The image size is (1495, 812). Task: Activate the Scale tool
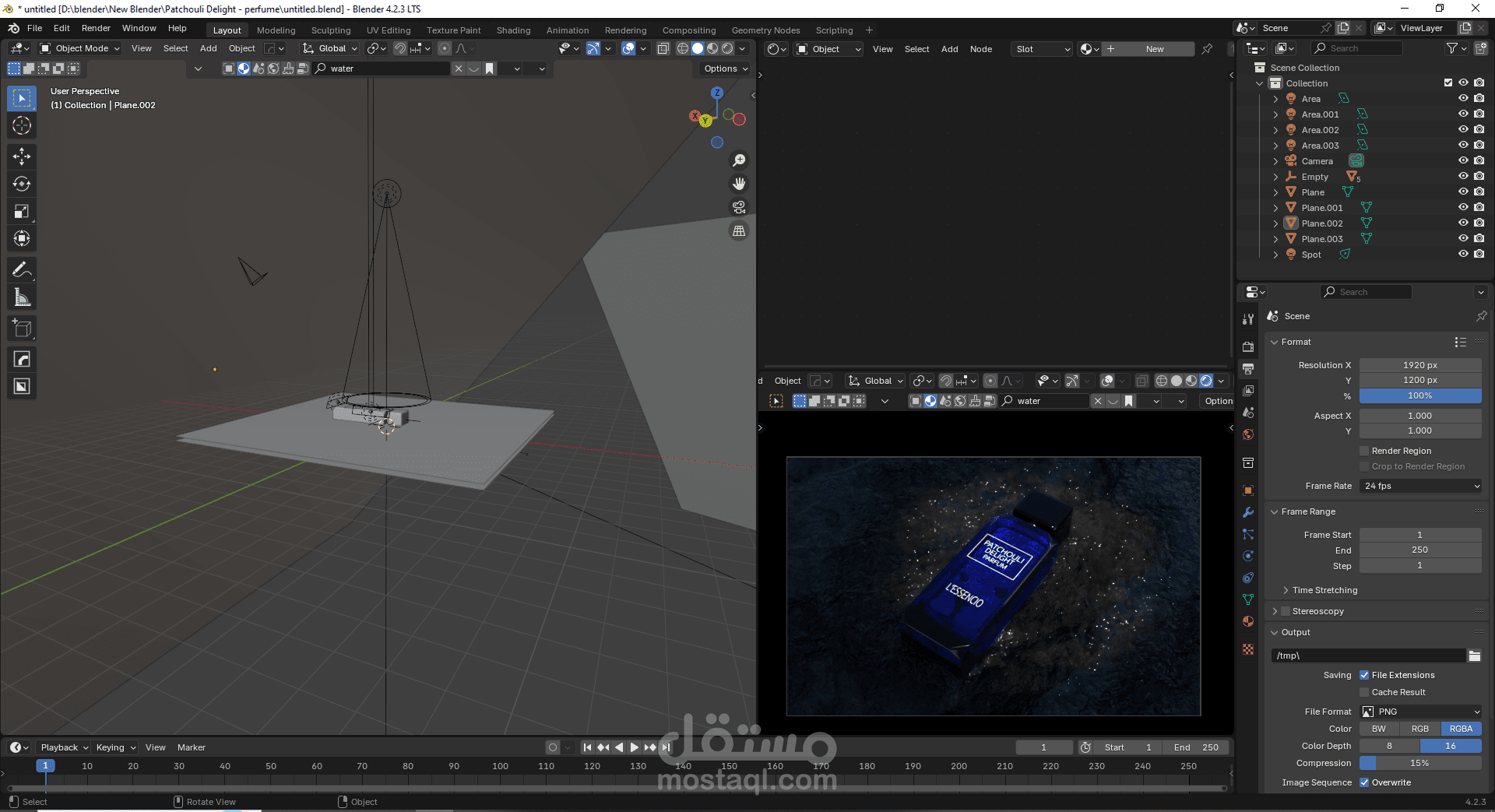pos(22,211)
